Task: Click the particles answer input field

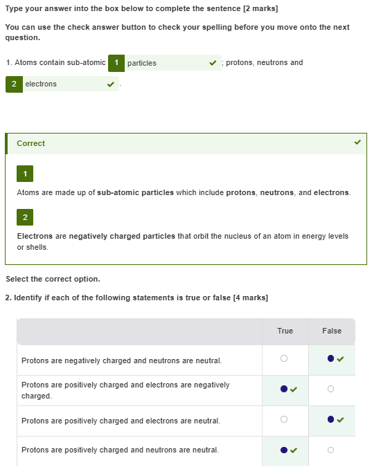Action: pyautogui.click(x=173, y=63)
